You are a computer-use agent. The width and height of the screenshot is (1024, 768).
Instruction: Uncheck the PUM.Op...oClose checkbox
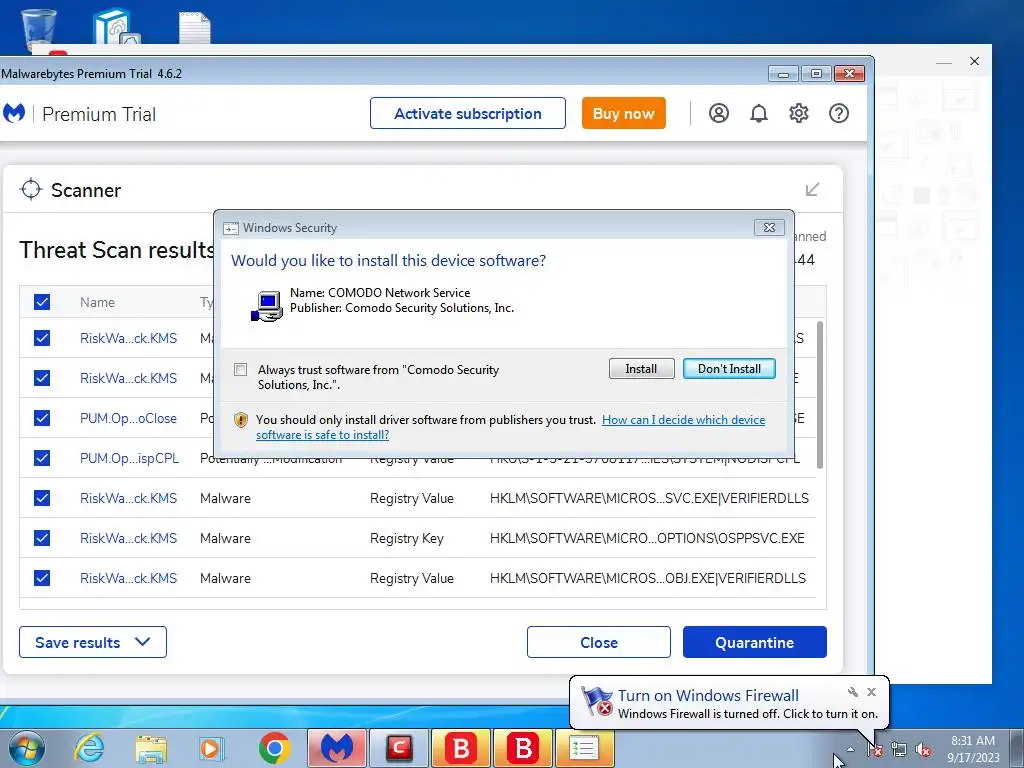coord(42,418)
